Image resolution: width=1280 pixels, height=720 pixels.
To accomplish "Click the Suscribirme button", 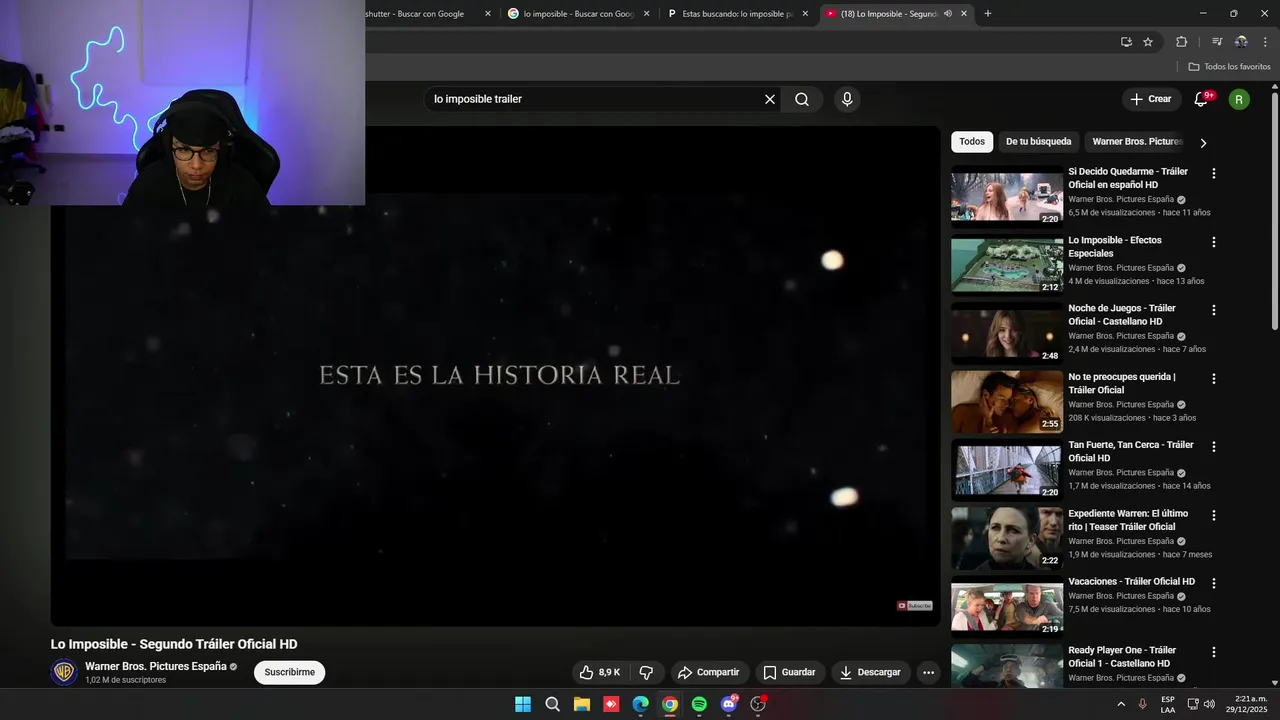I will point(290,672).
